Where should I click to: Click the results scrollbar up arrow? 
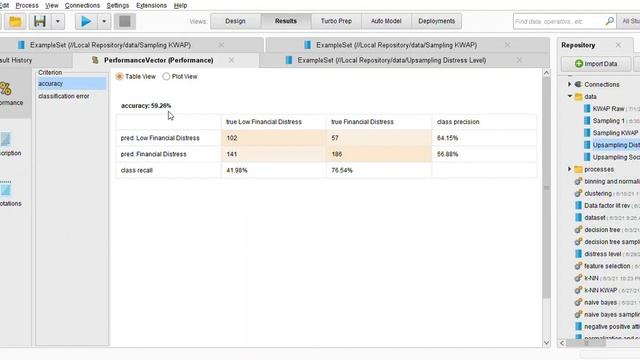coord(547,73)
